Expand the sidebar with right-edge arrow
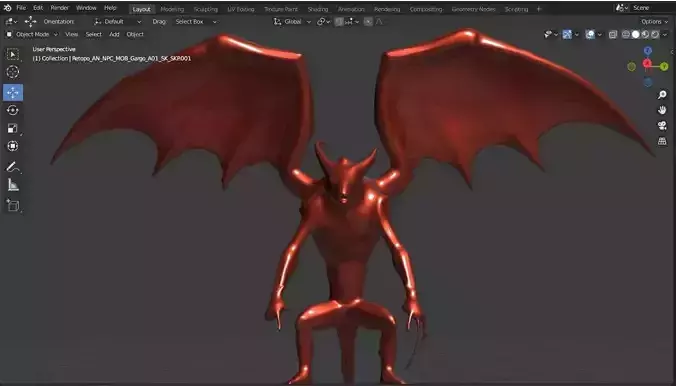This screenshot has width=676, height=386. pos(672,51)
